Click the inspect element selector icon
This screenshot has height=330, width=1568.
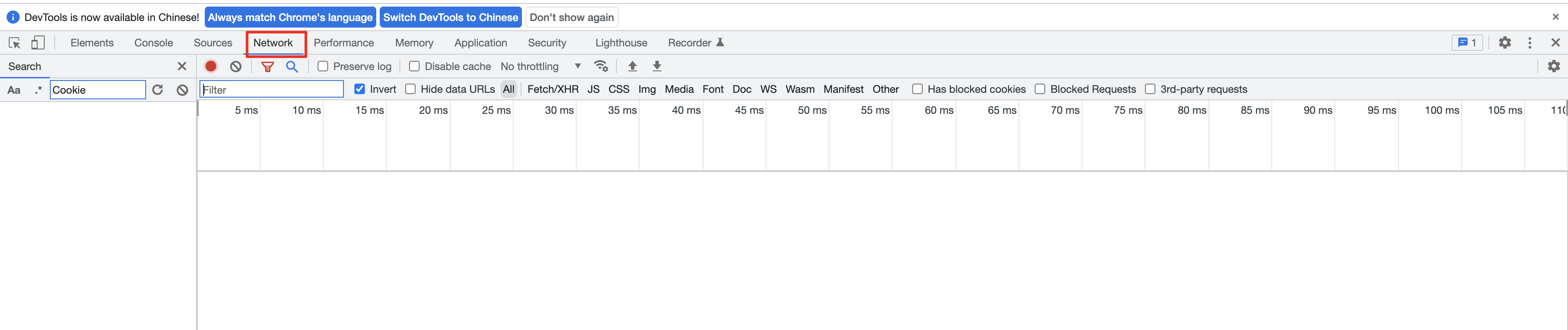14,42
